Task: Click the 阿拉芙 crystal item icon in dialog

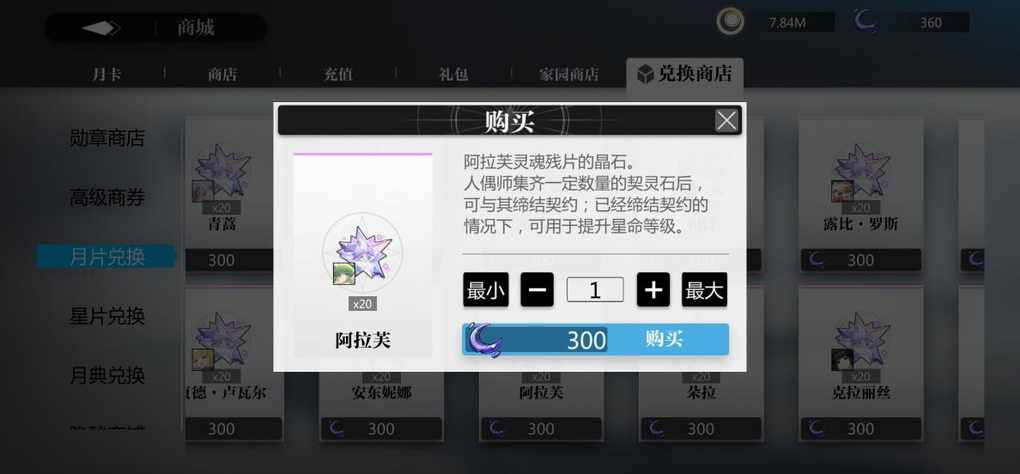Action: pos(362,252)
